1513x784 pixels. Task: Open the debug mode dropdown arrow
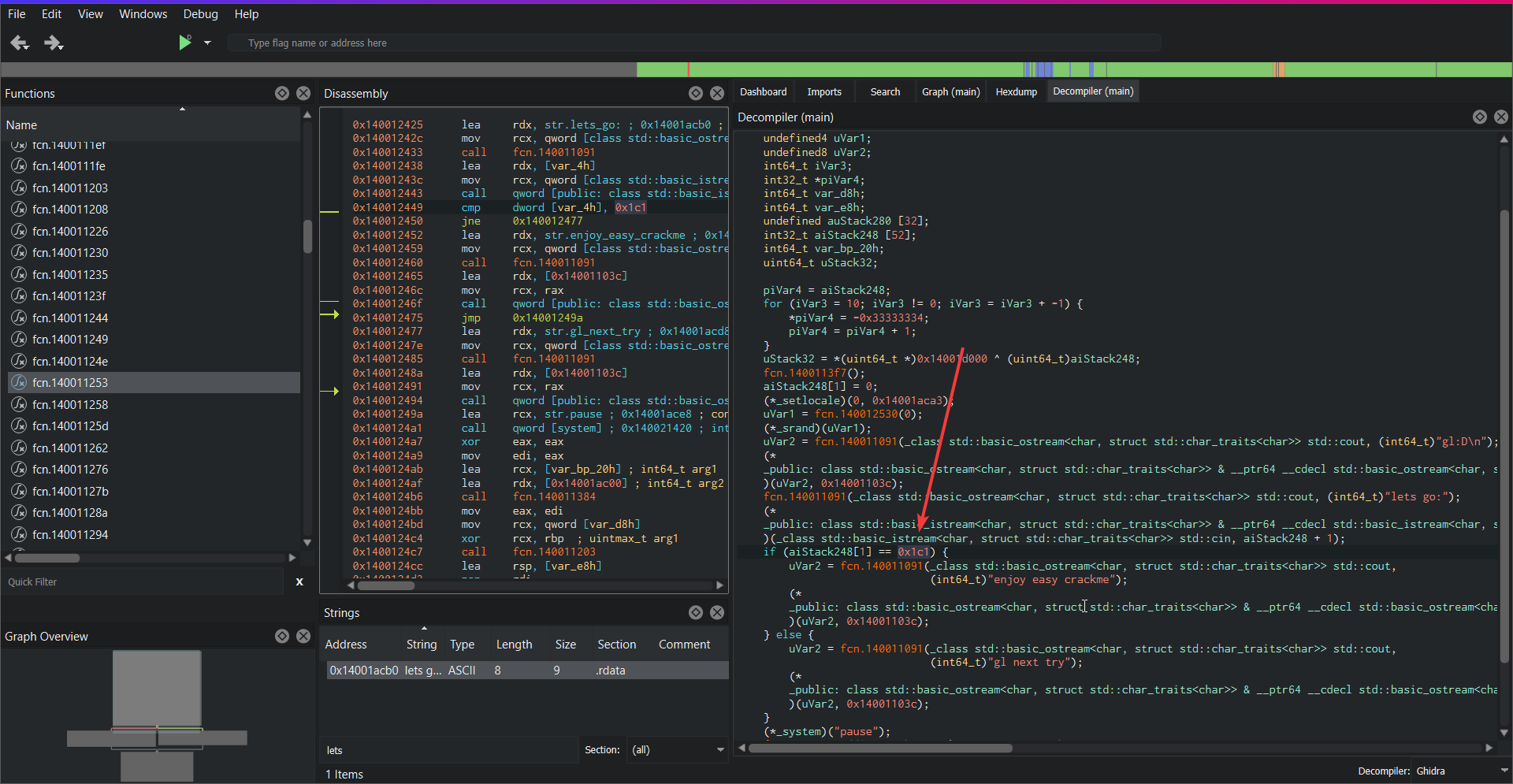click(207, 43)
